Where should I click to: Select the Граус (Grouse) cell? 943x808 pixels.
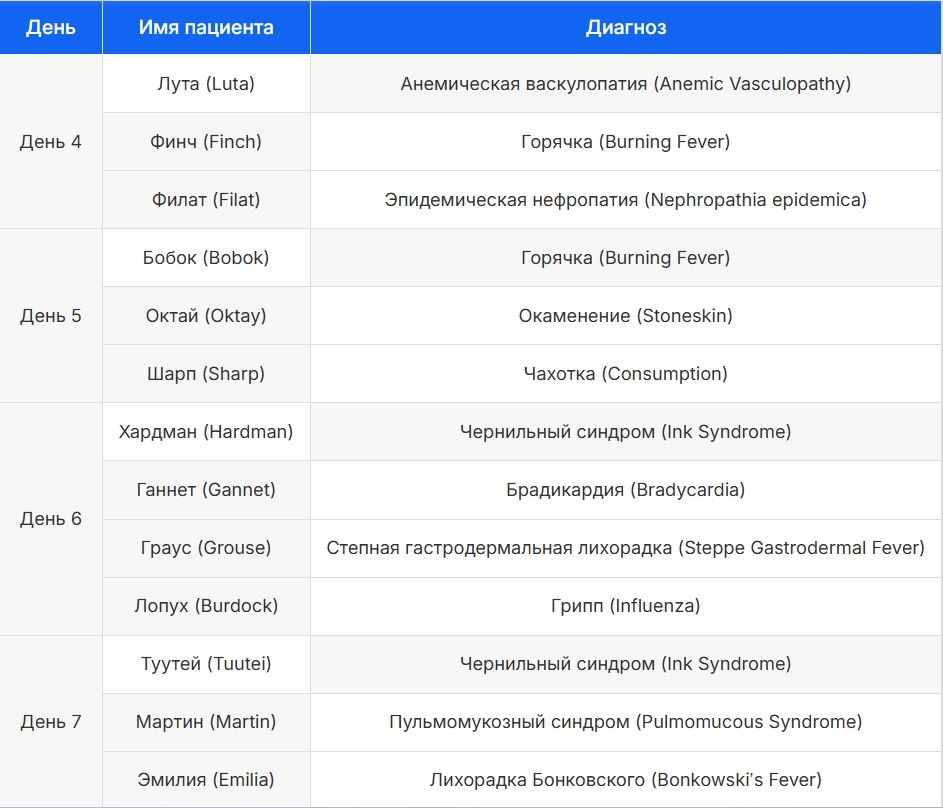coord(206,548)
